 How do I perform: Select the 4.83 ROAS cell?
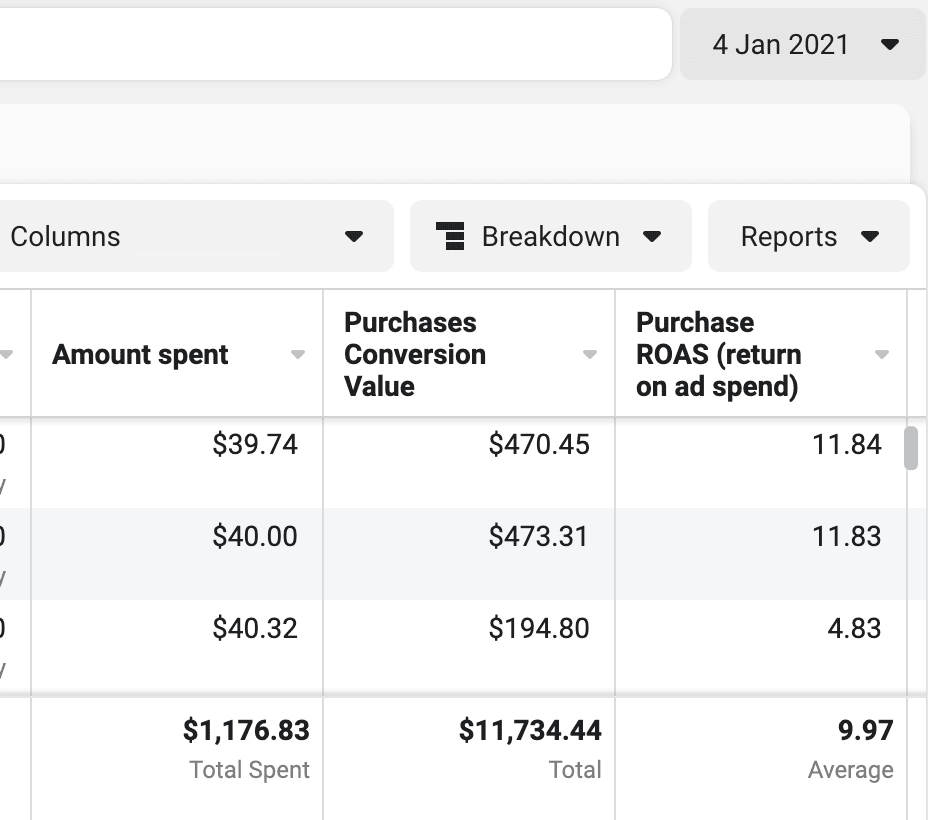pos(854,629)
